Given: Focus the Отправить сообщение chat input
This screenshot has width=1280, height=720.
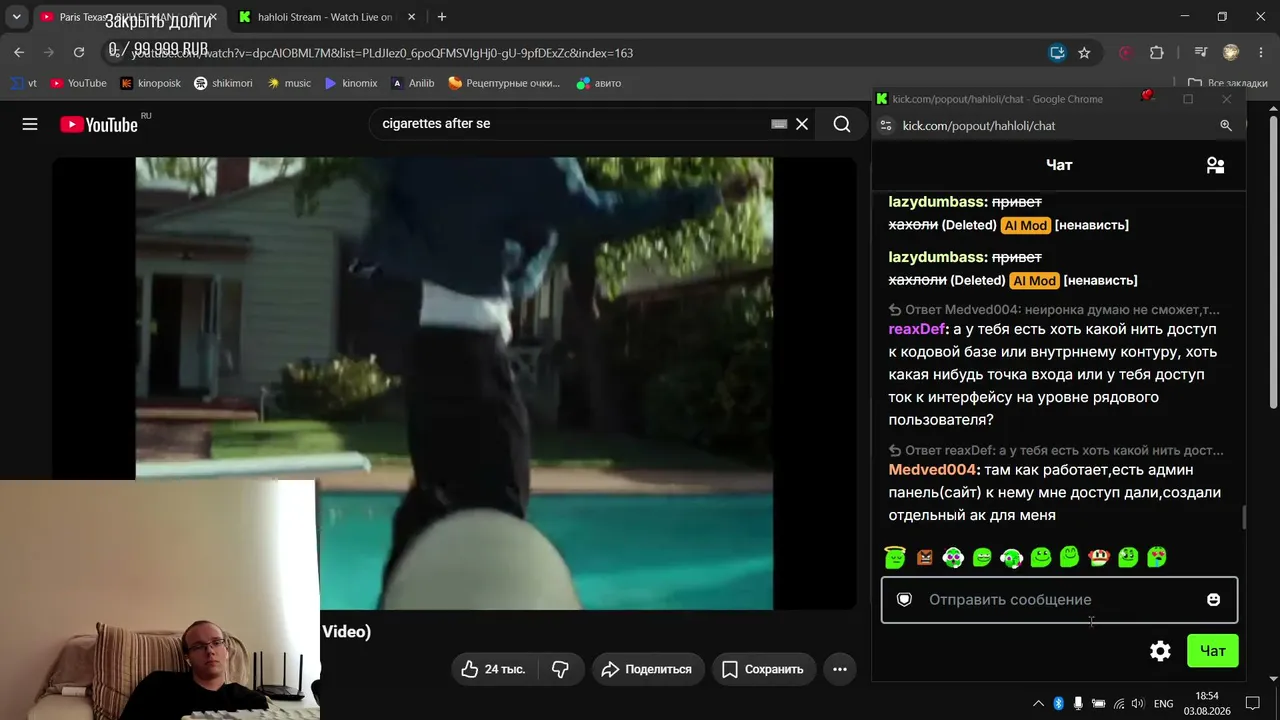Looking at the screenshot, I should pyautogui.click(x=1059, y=599).
